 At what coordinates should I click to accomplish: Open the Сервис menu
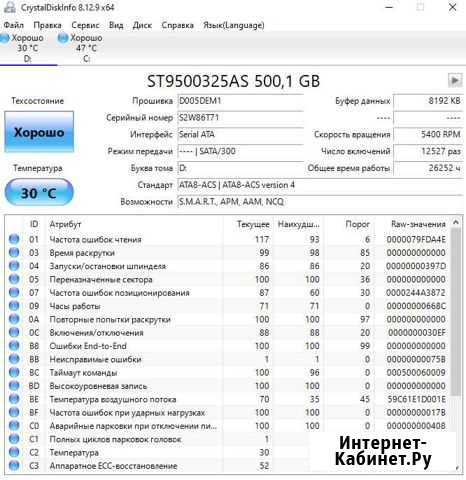tap(85, 25)
